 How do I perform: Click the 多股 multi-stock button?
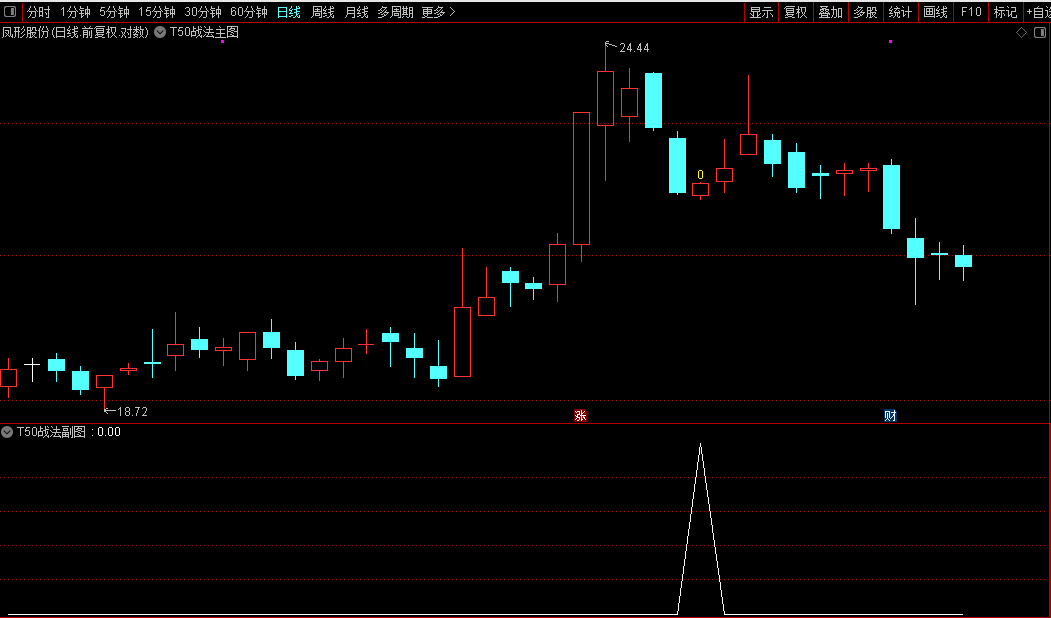(x=865, y=12)
